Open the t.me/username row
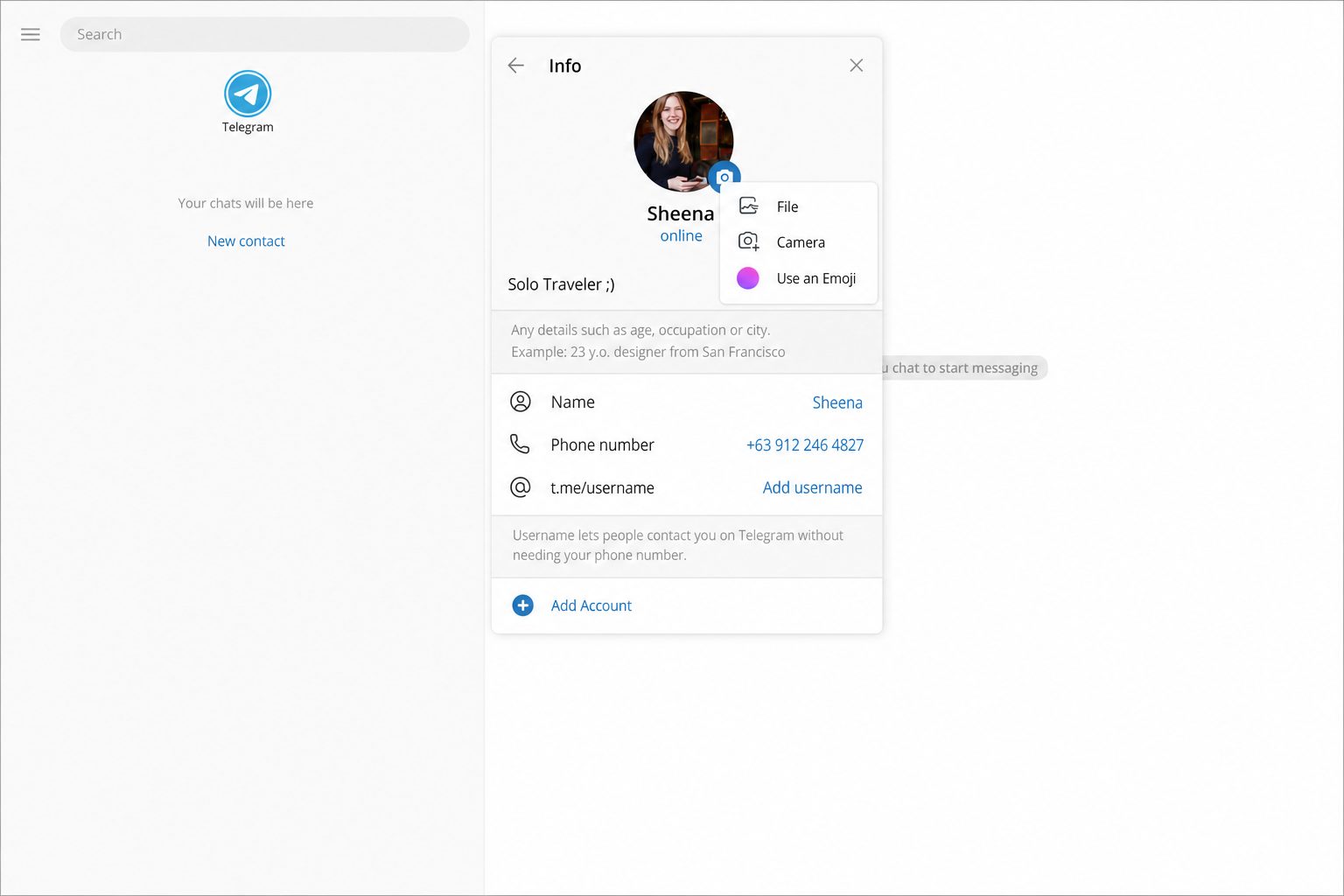 coord(687,487)
